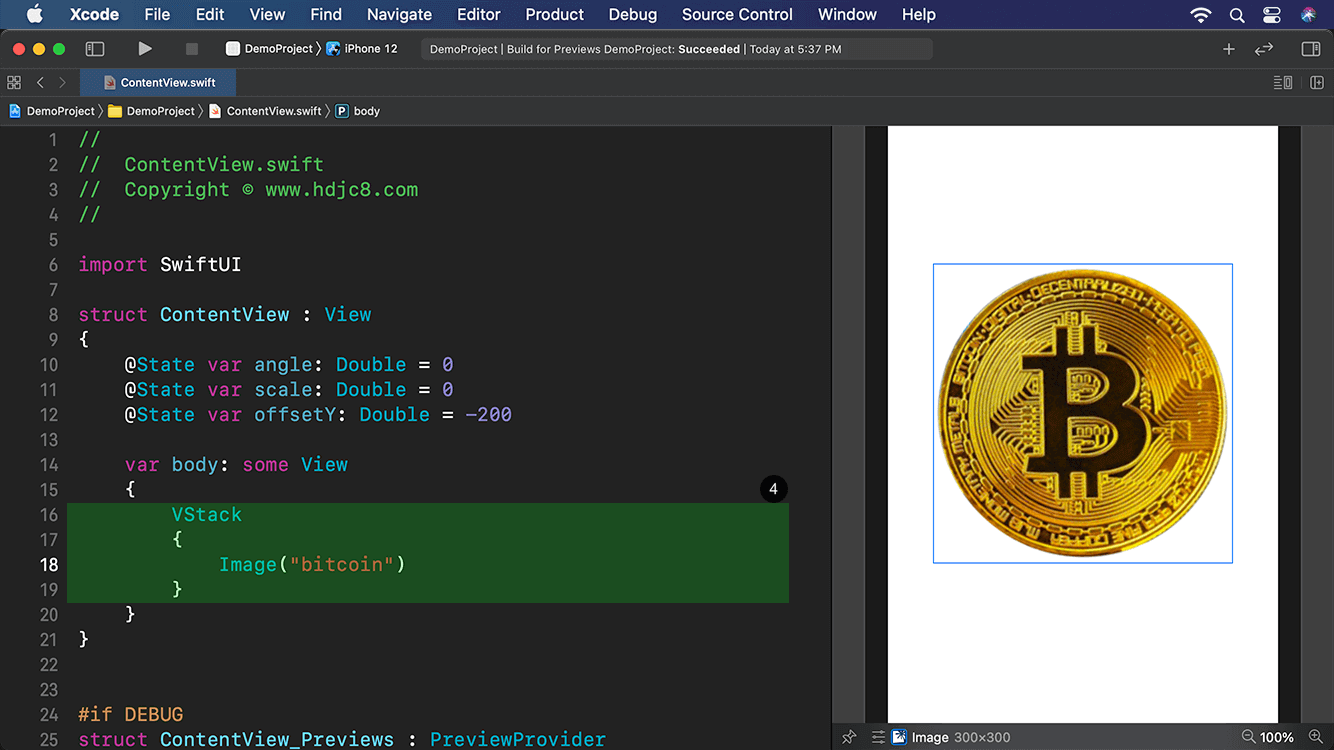Open the File menu
This screenshot has height=750, width=1334.
[157, 14]
